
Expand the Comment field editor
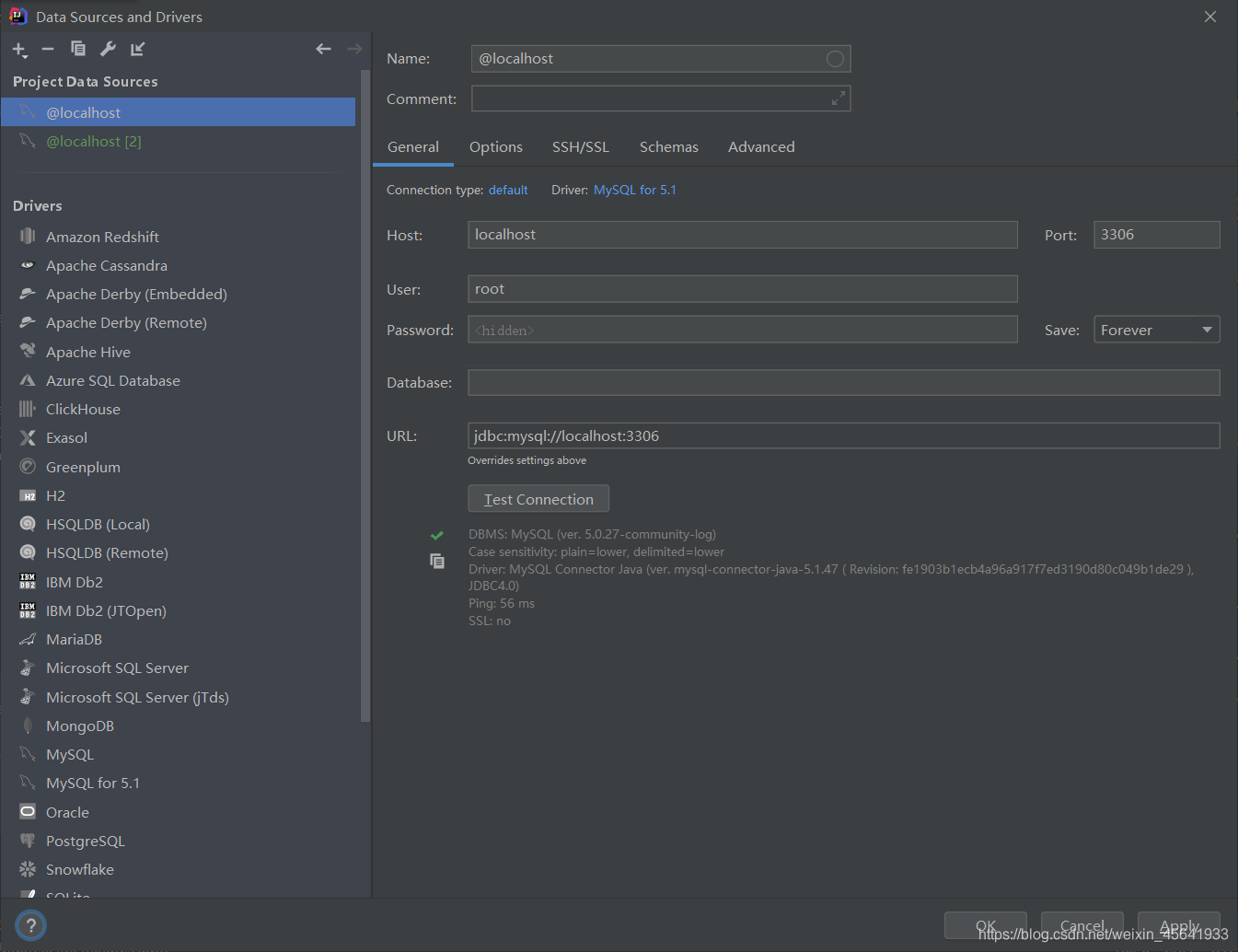click(838, 98)
